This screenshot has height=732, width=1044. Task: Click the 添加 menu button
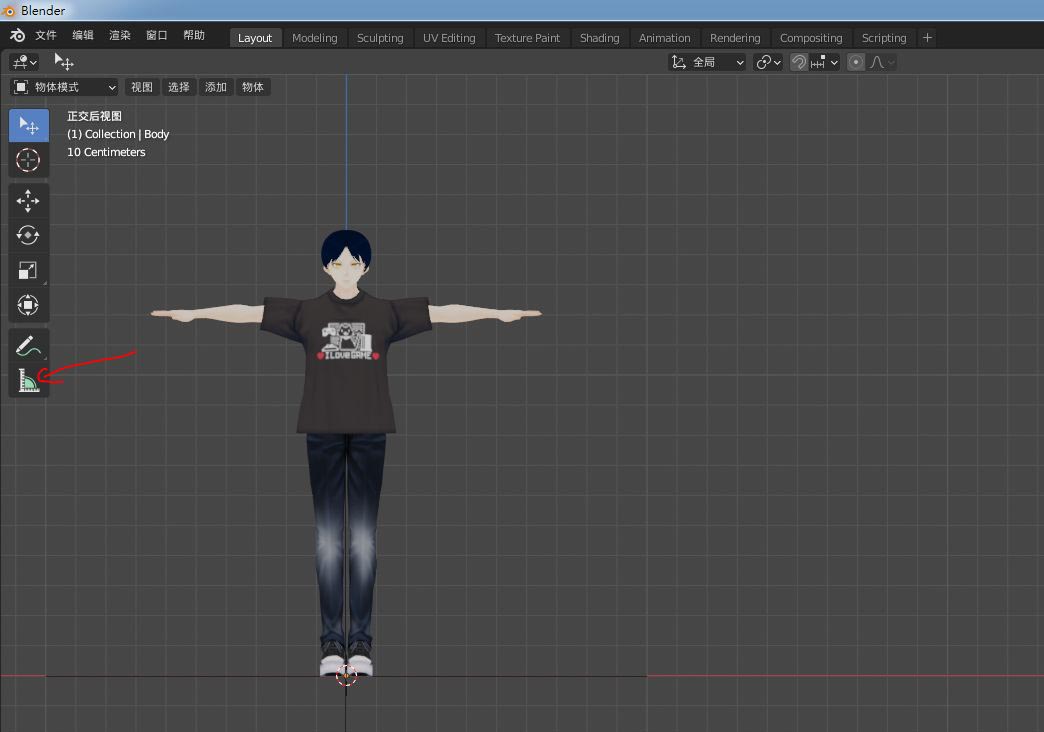click(216, 87)
